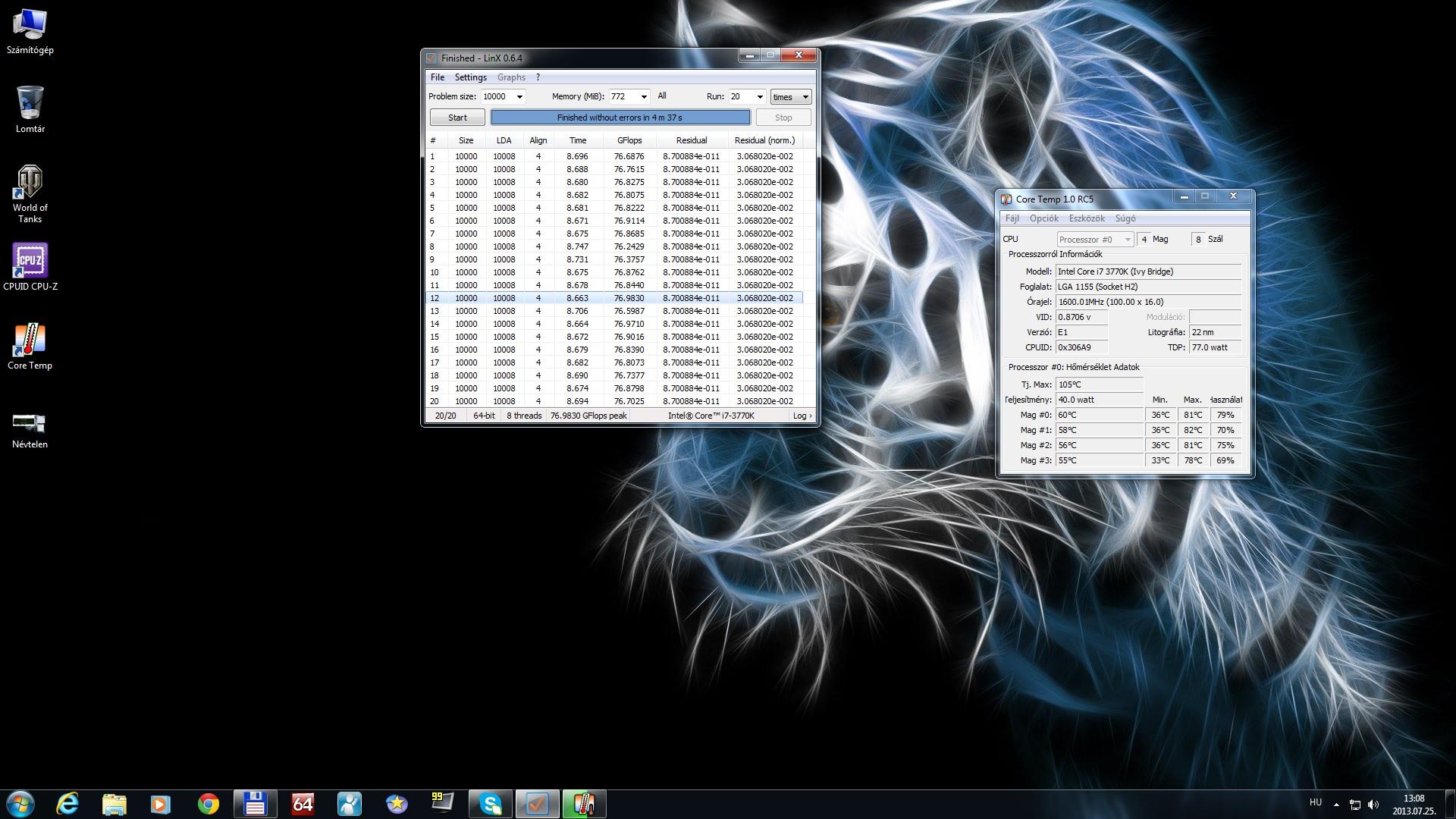
Task: Click LinX window title icon
Action: 431,58
